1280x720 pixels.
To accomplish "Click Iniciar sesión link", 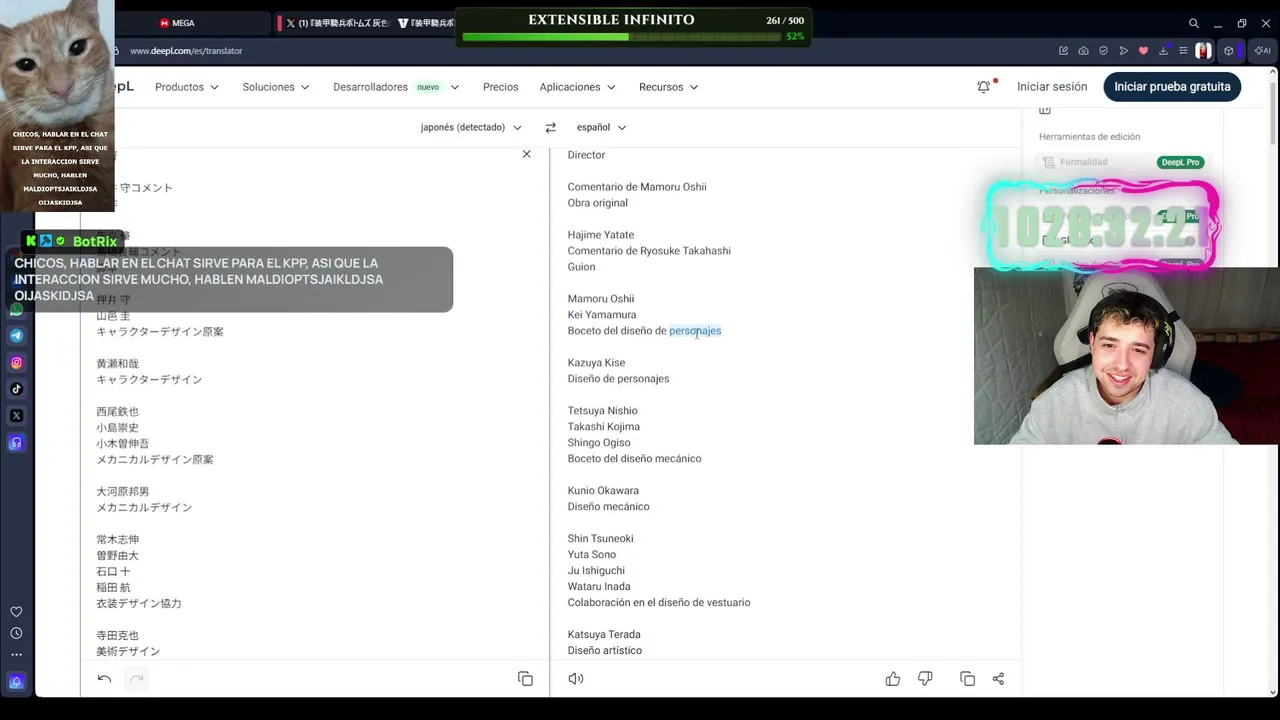I will pos(1052,87).
